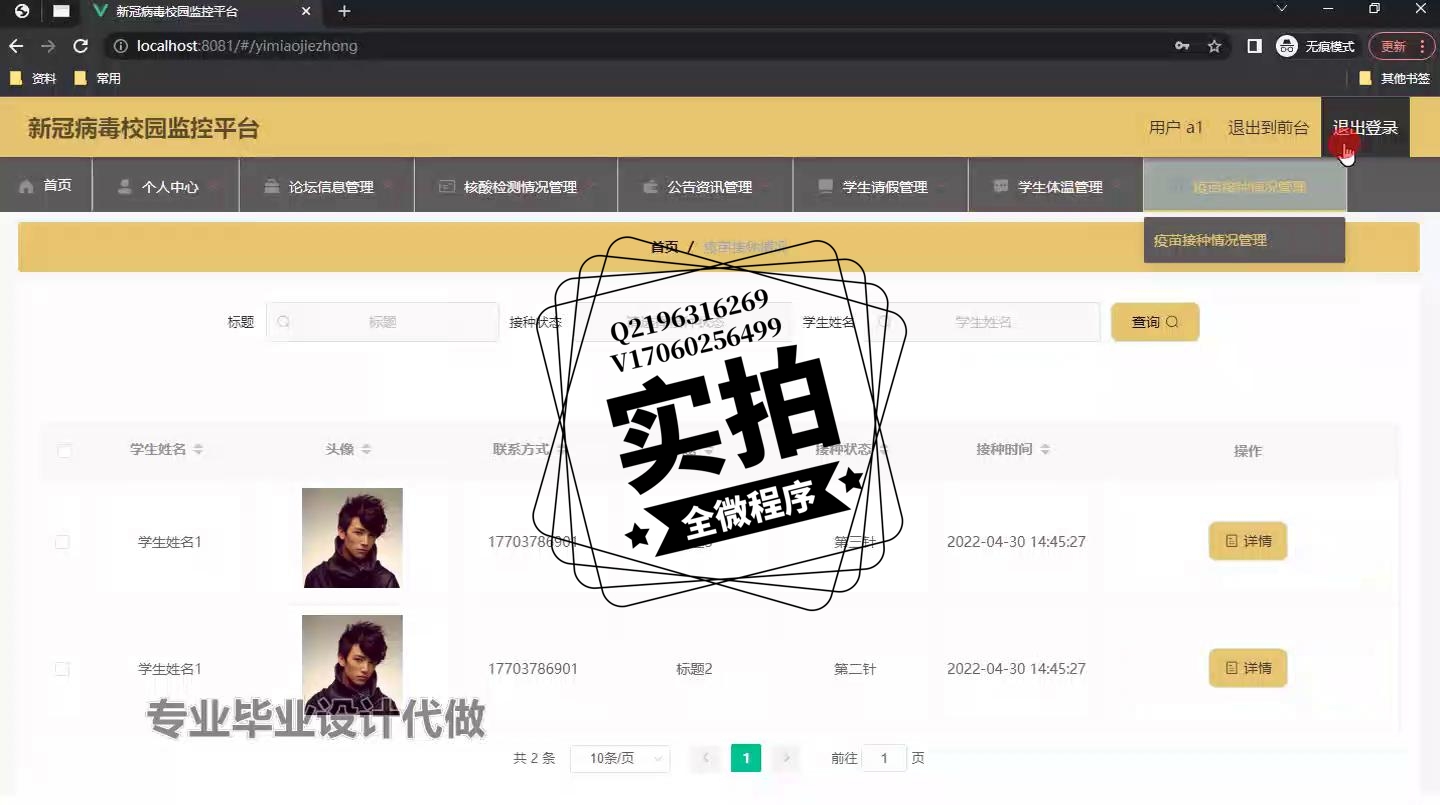Open the 公告资讯管理 menu
Image resolution: width=1440 pixels, height=805 pixels.
point(705,186)
